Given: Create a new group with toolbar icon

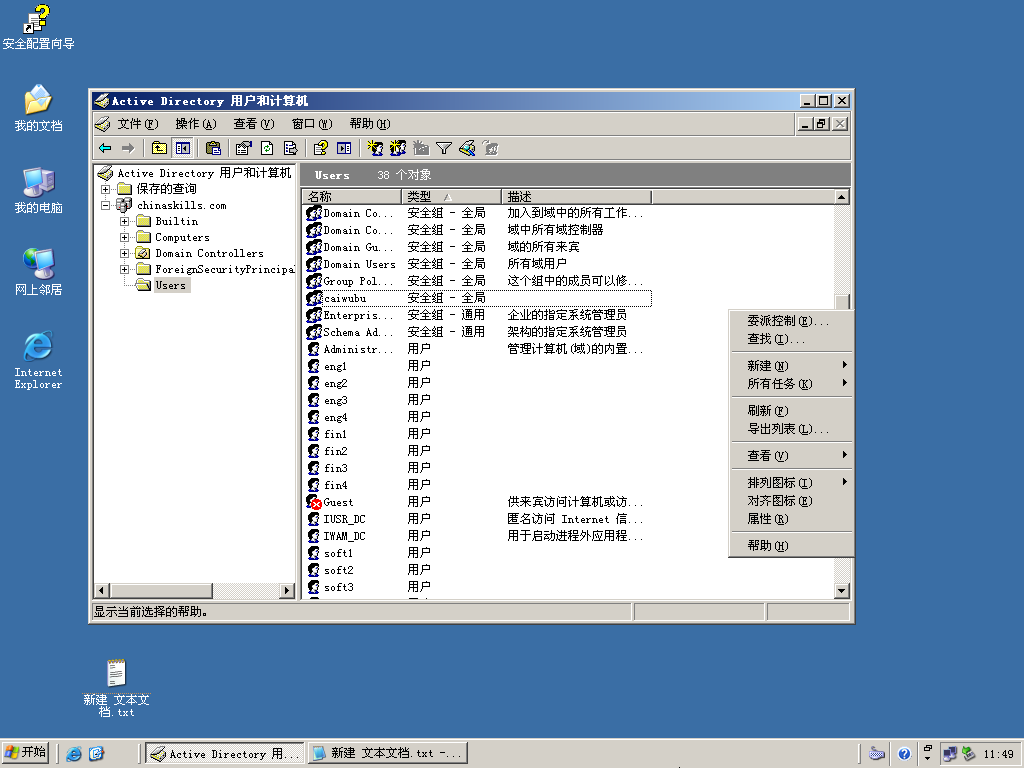Looking at the screenshot, I should [398, 148].
